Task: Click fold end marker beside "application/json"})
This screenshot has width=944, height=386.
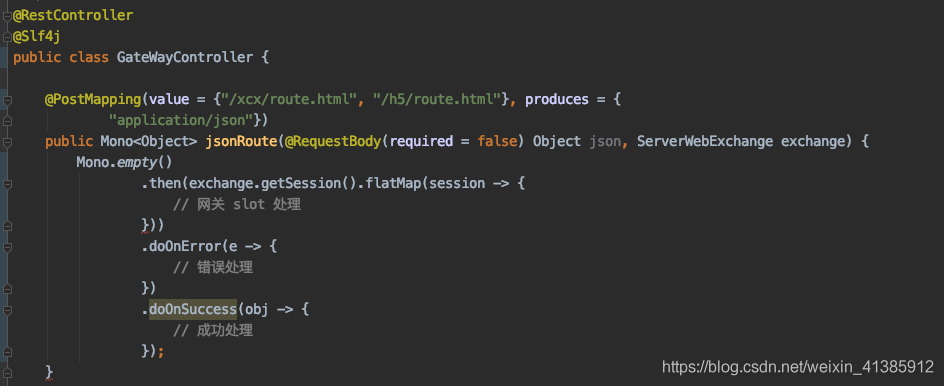Action: 7,121
